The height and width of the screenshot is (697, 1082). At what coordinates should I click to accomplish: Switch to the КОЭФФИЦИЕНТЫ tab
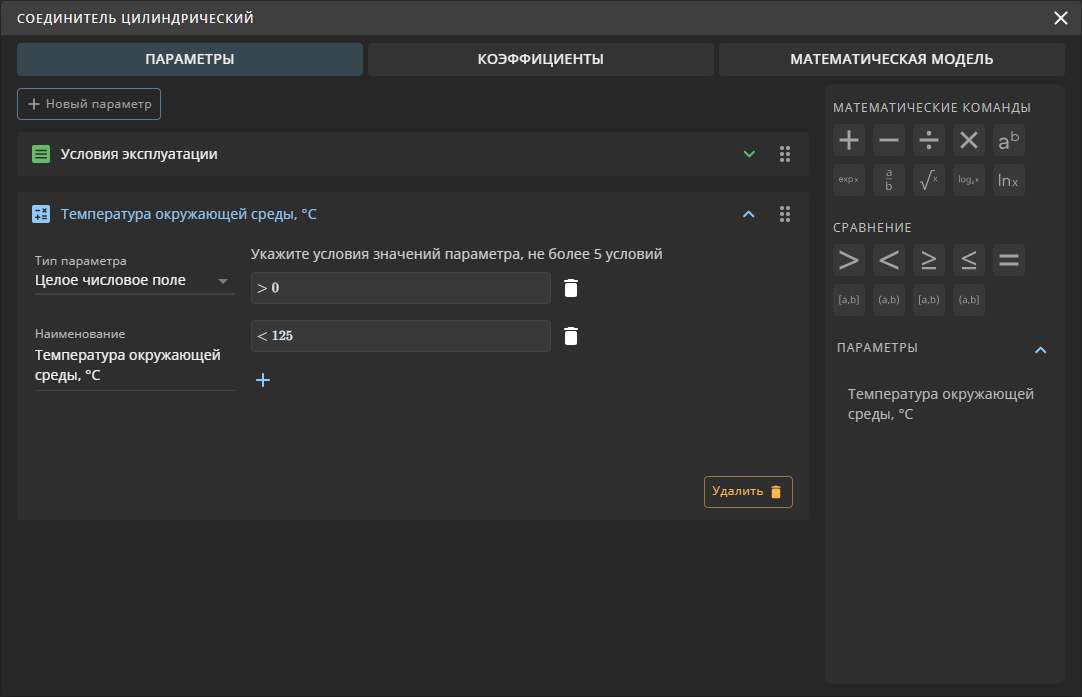(540, 59)
